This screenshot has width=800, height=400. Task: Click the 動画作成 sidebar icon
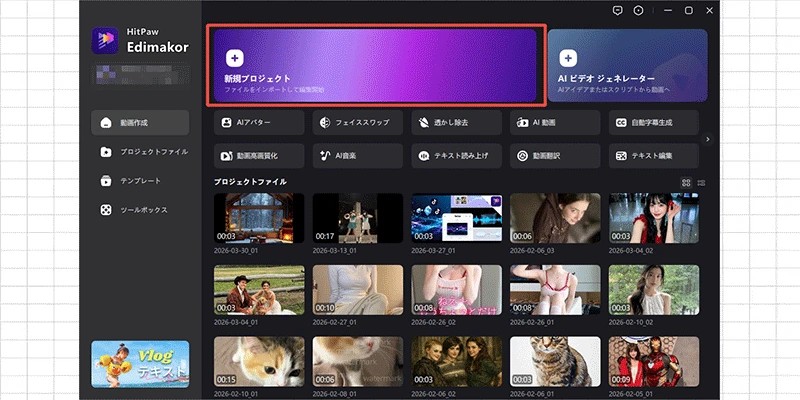(x=106, y=123)
